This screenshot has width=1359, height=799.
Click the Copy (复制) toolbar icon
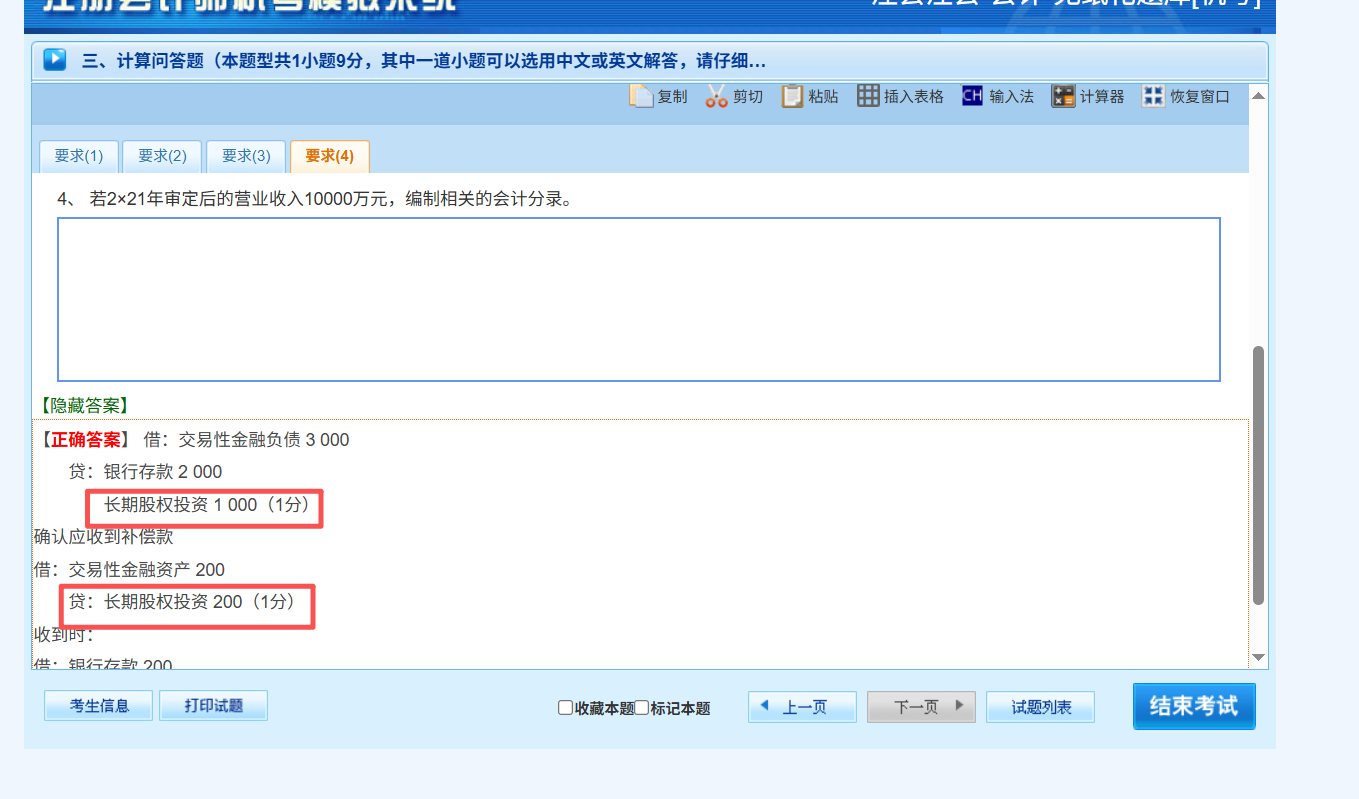coord(641,96)
